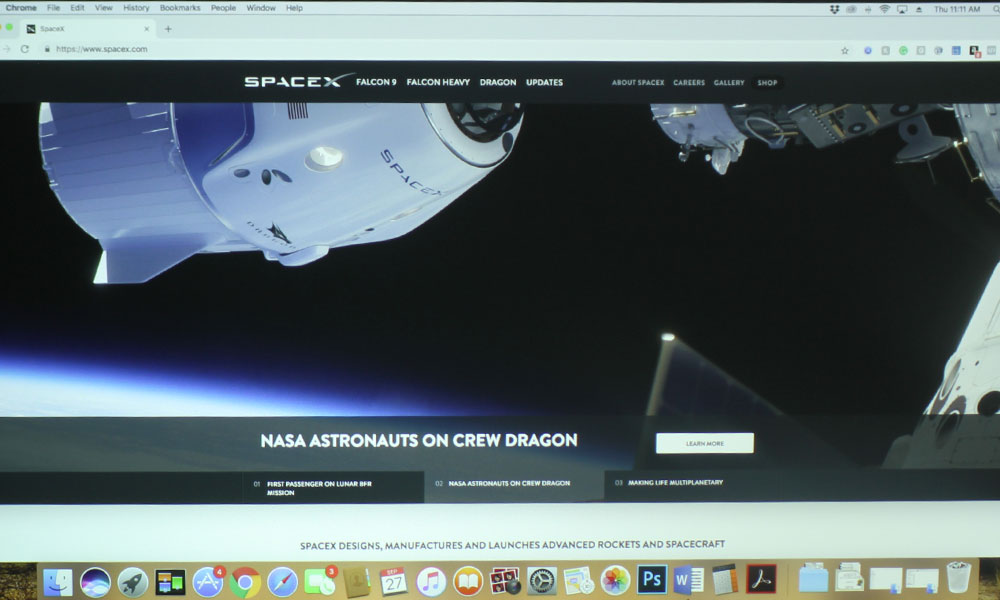Click the Shop button

(767, 82)
